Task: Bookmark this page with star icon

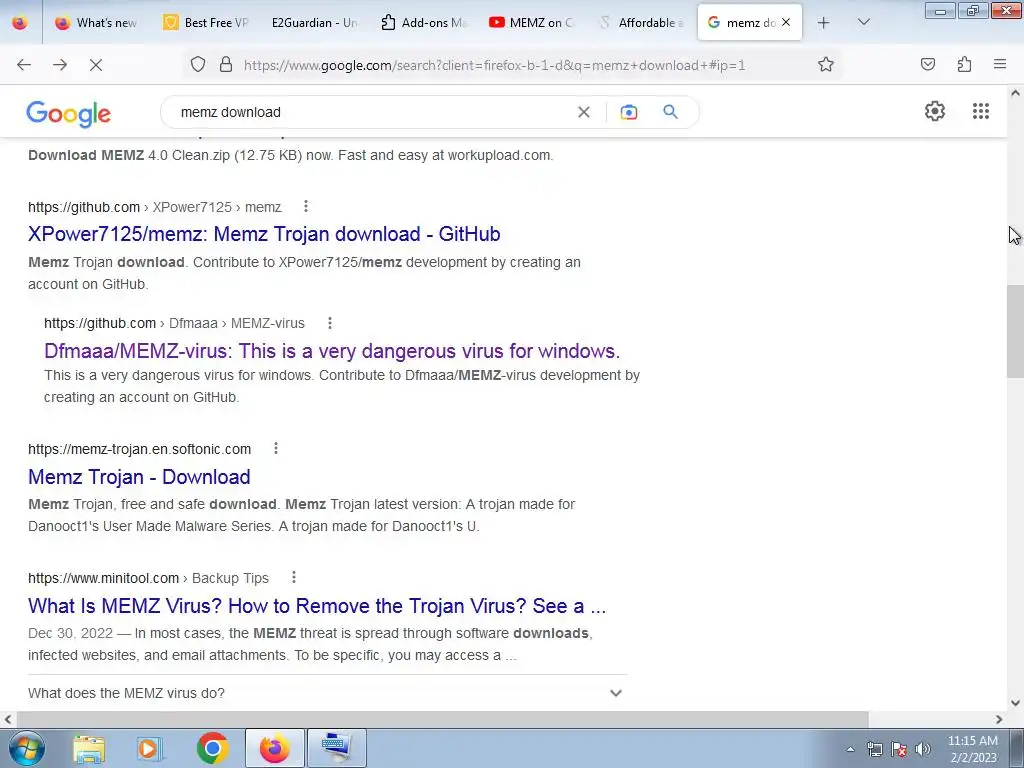Action: click(x=825, y=64)
